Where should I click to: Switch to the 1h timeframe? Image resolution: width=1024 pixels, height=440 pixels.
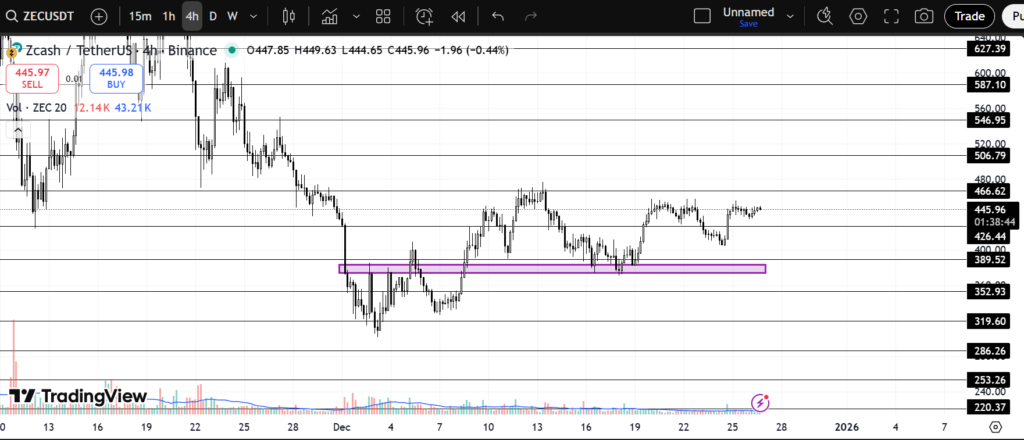168,16
